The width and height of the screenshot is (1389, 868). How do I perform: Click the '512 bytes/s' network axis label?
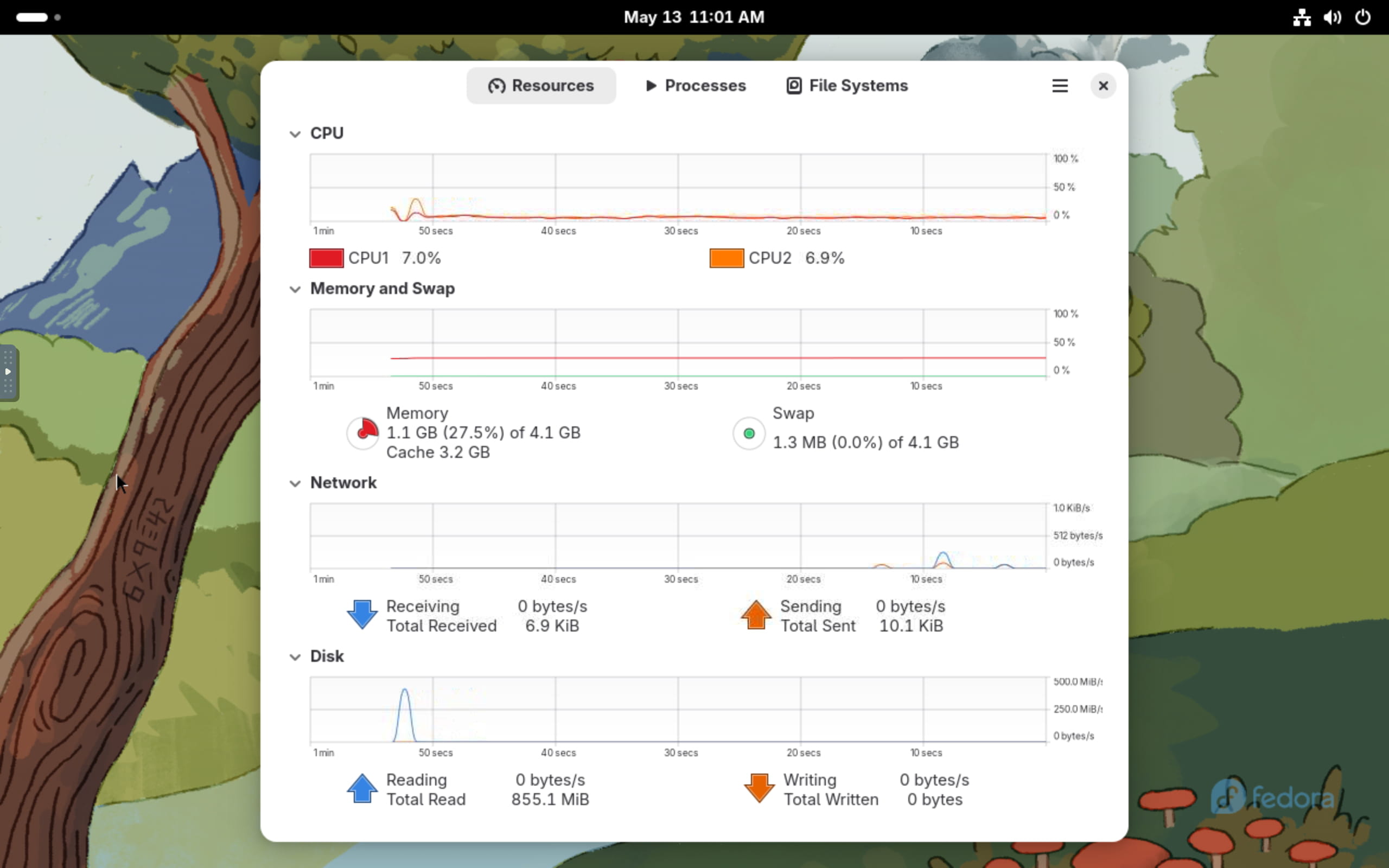coord(1078,535)
